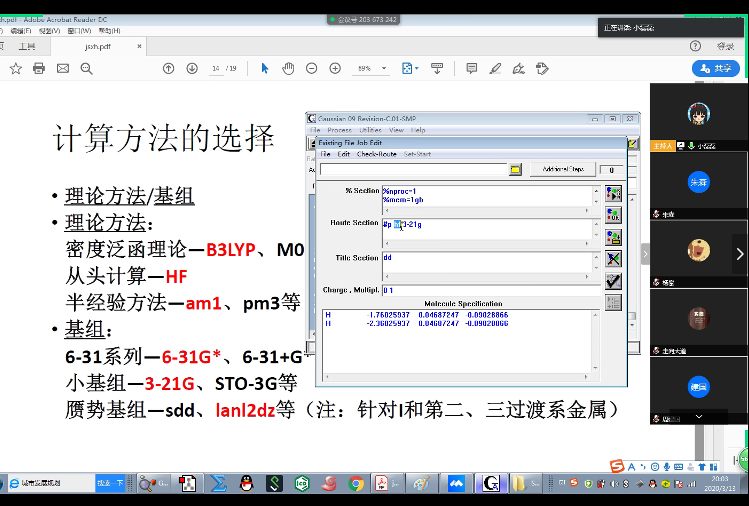The image size is (749, 506).
Task: Click the checkmark icon in Job Edit sidebar
Action: [x=613, y=282]
